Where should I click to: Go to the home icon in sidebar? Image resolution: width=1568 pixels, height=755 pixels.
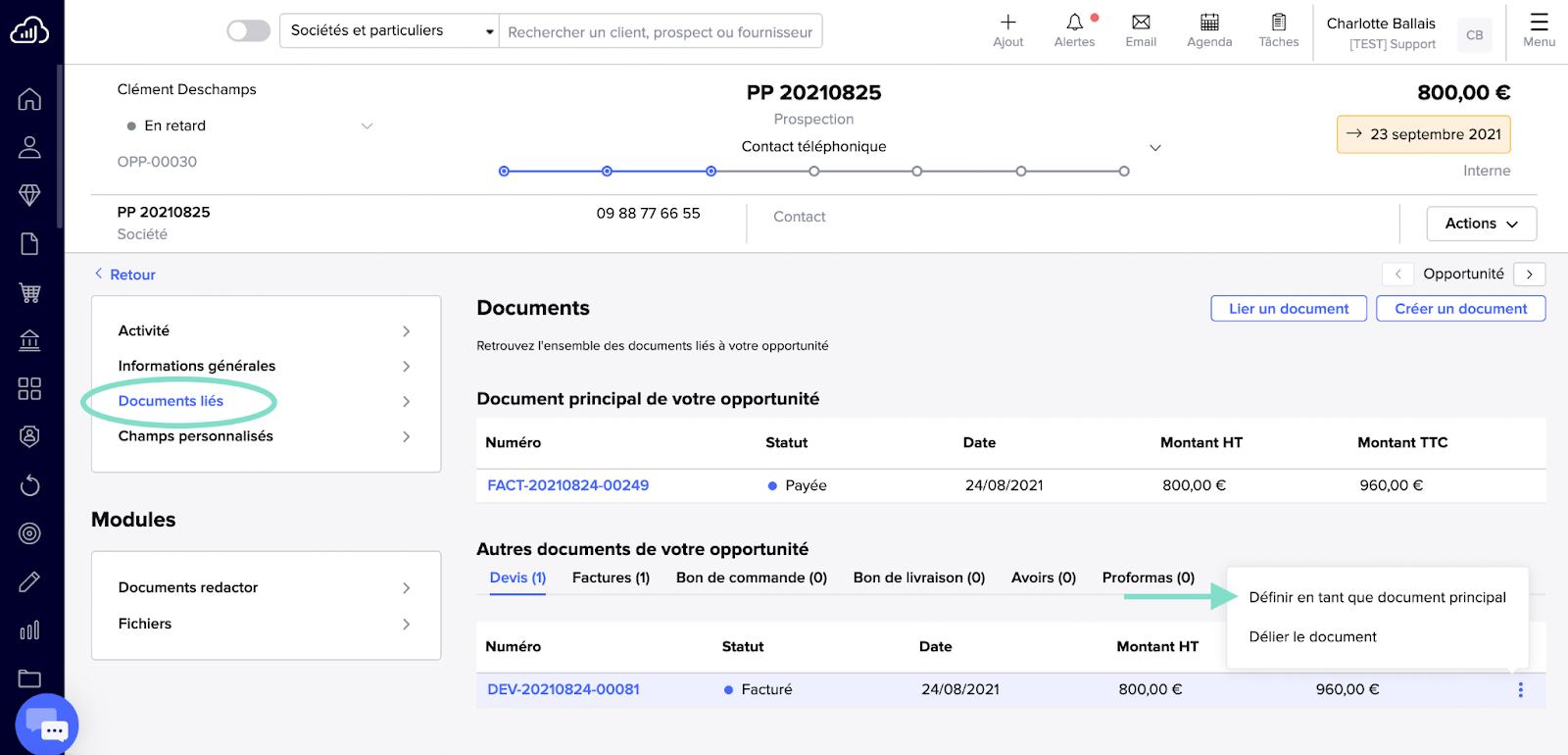[x=29, y=99]
